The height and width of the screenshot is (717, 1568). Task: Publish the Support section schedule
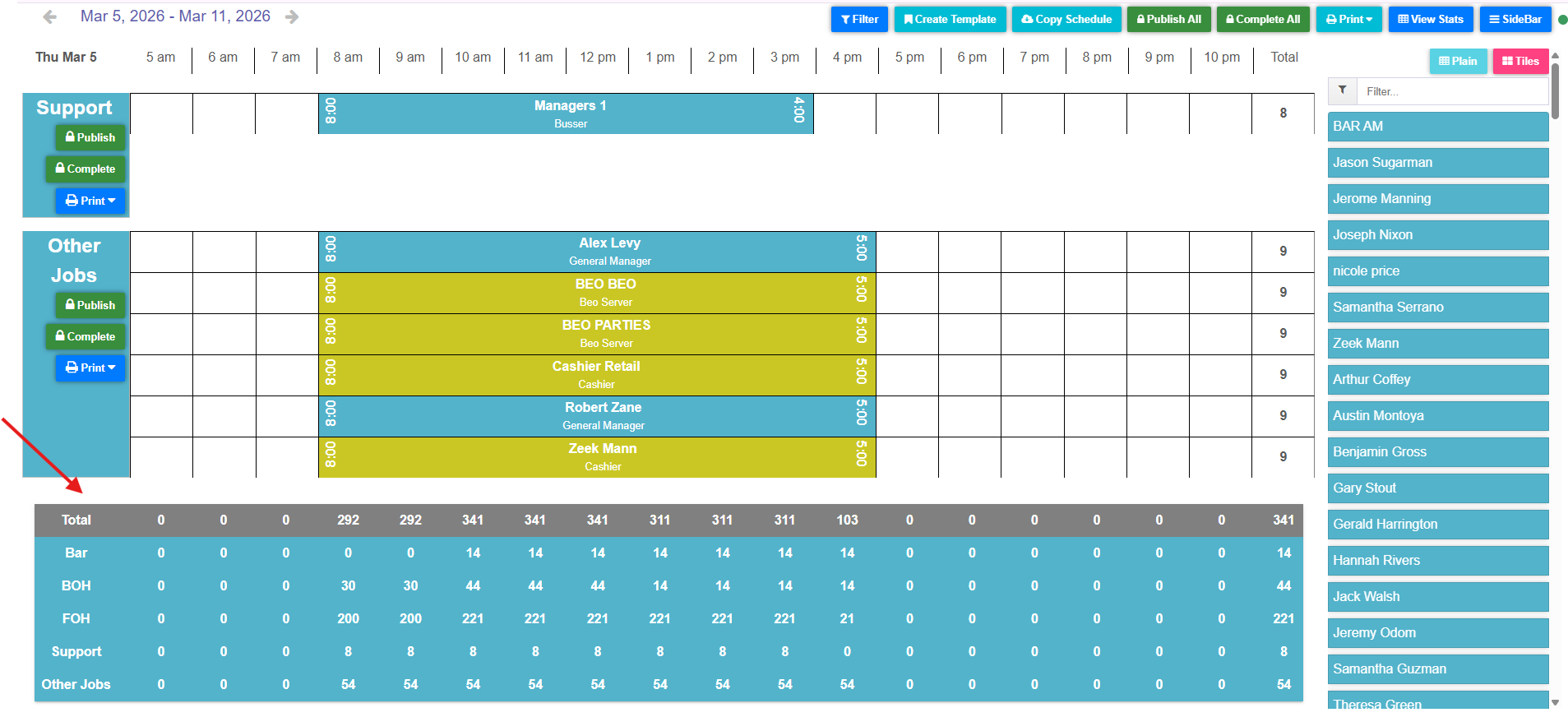click(90, 137)
